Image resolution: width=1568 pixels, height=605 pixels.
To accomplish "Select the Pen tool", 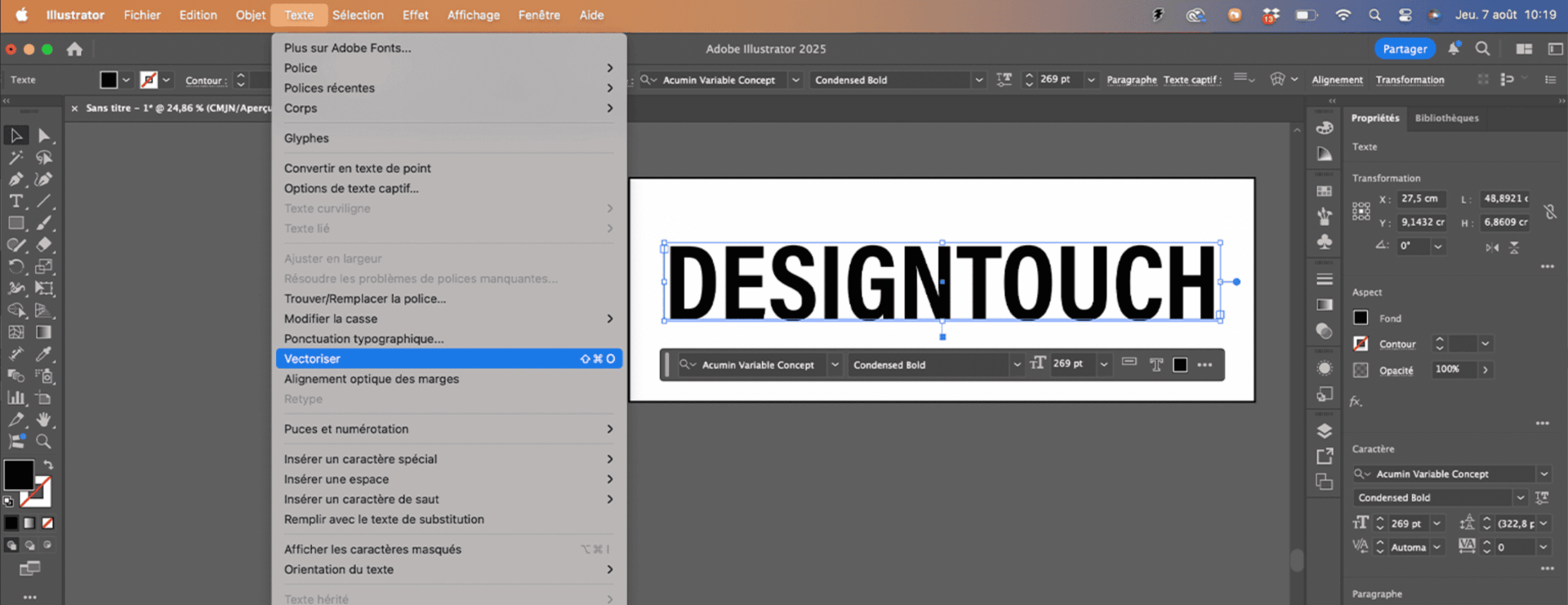I will tap(16, 179).
